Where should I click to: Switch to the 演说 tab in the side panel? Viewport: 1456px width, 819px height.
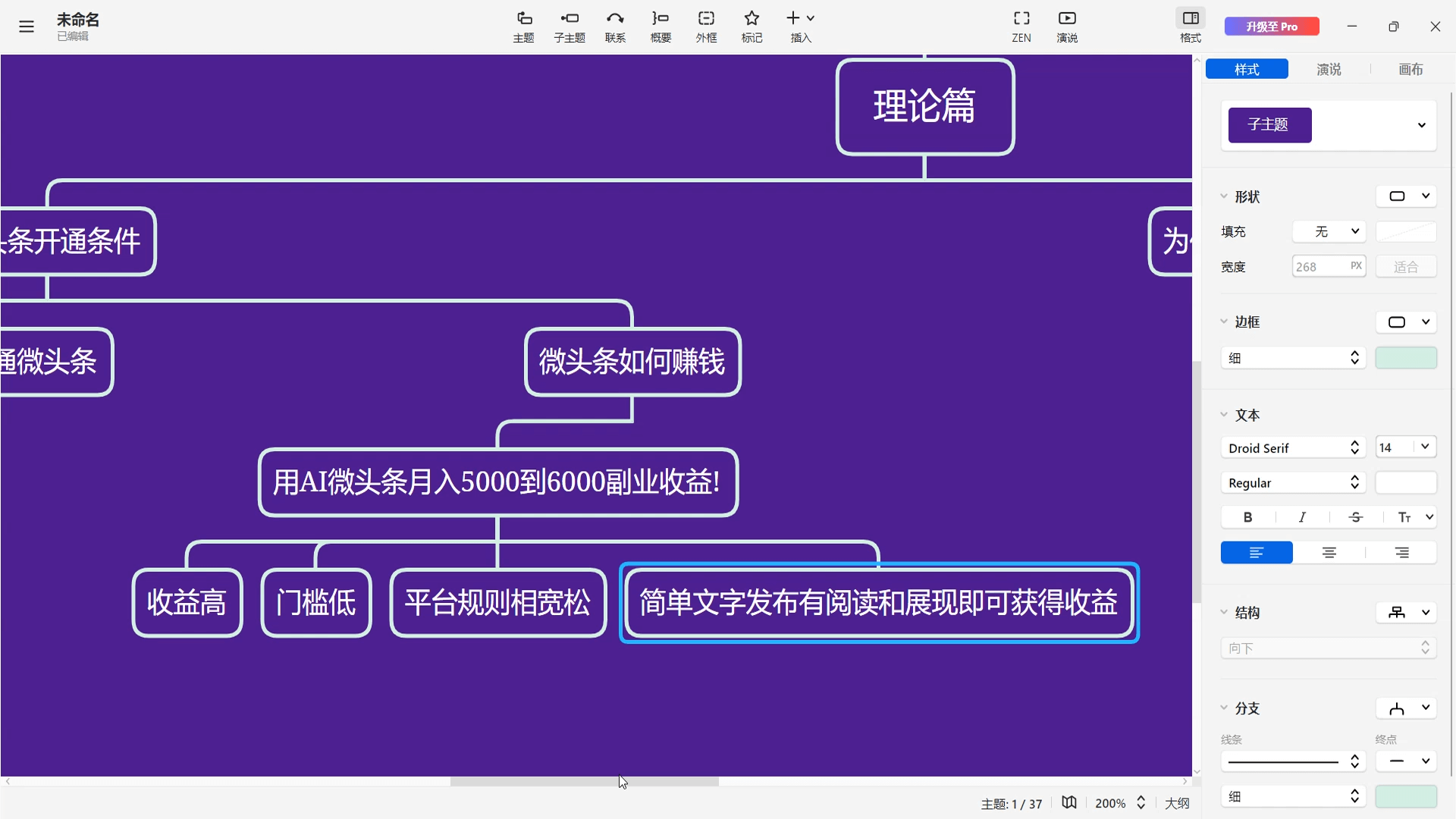coord(1329,69)
